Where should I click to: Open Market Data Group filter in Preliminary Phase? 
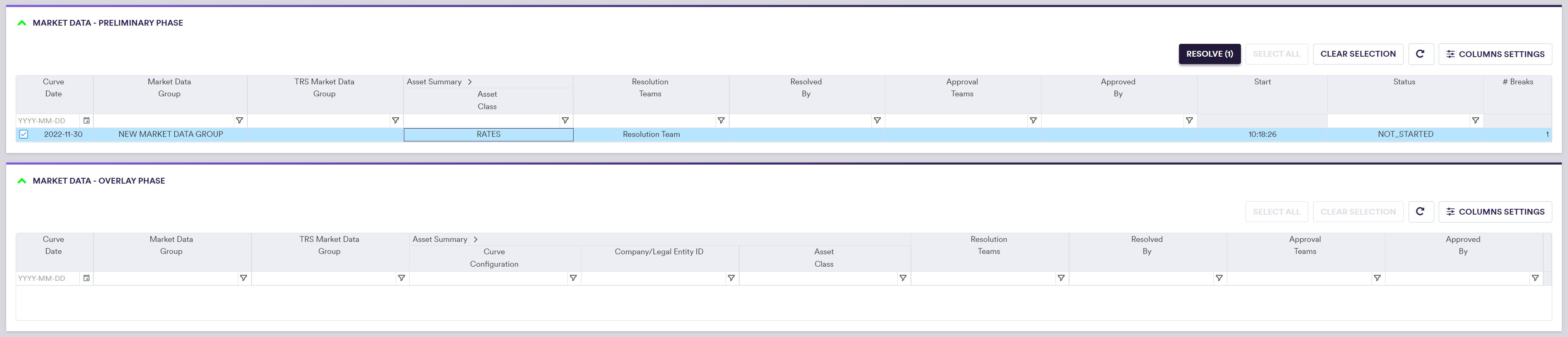pyautogui.click(x=239, y=121)
